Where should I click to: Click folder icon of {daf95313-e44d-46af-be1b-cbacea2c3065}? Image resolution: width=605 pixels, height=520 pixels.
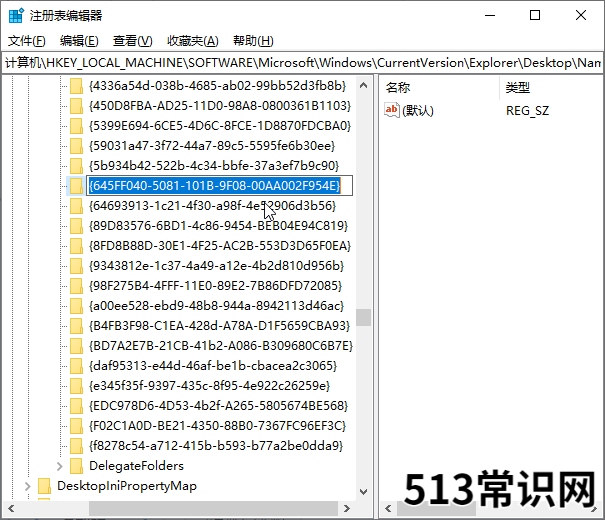(x=76, y=366)
